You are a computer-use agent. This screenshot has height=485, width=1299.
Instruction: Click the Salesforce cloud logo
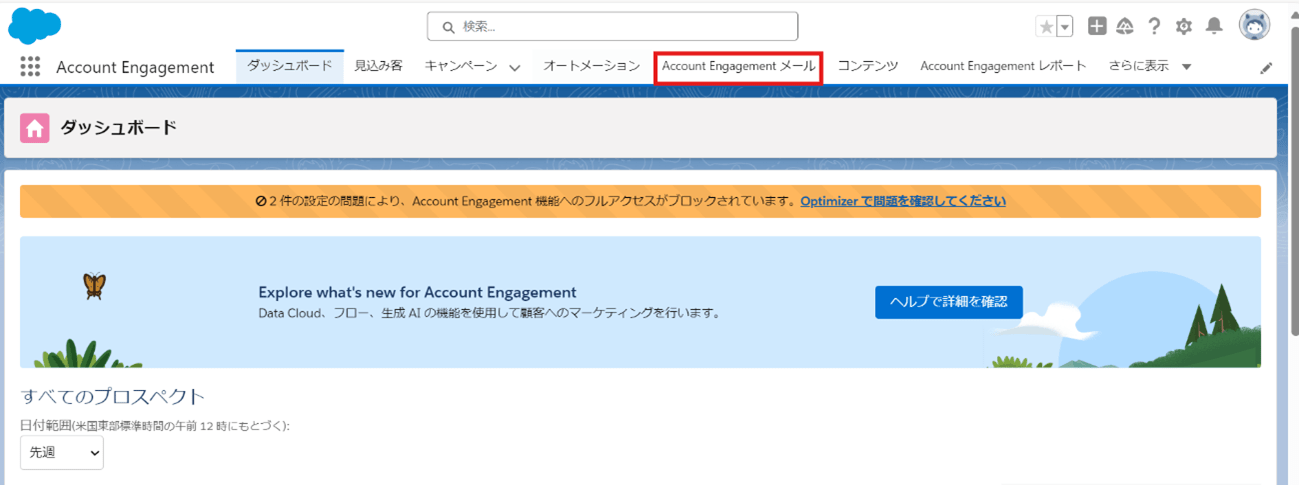(x=35, y=25)
